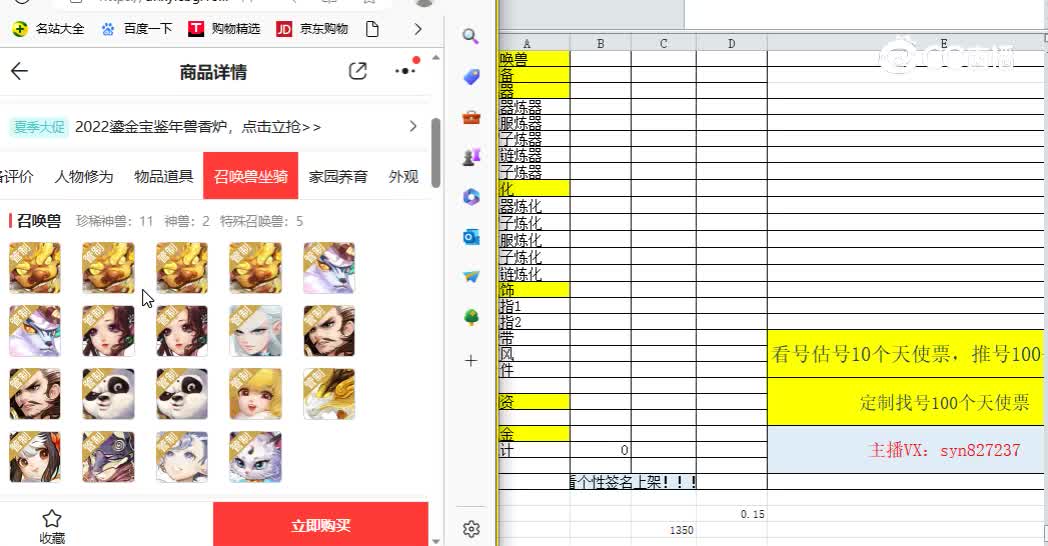Switch to the 人物修为 tab
1048x546 pixels.
coord(84,176)
